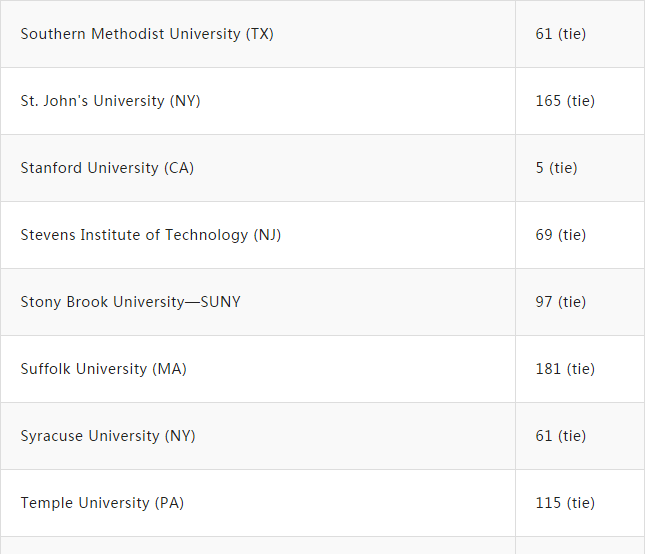Click Stanford's 5 (tie) ranking cell
Image resolution: width=645 pixels, height=554 pixels.
[556, 168]
